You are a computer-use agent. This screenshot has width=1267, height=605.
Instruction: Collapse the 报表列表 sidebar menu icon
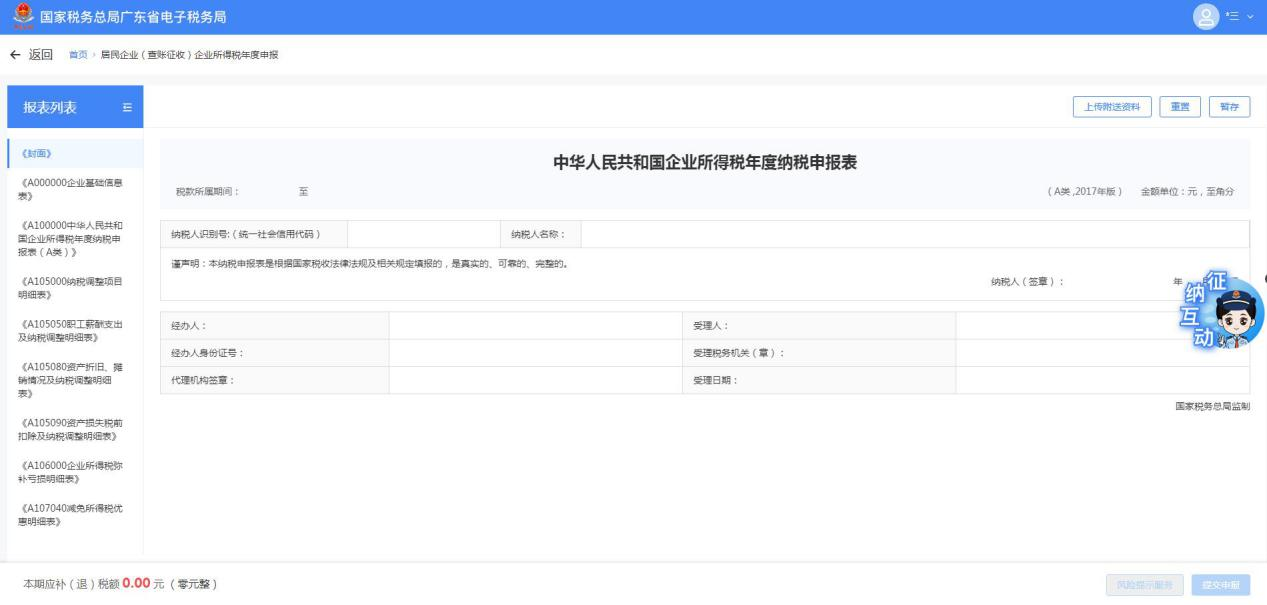127,108
